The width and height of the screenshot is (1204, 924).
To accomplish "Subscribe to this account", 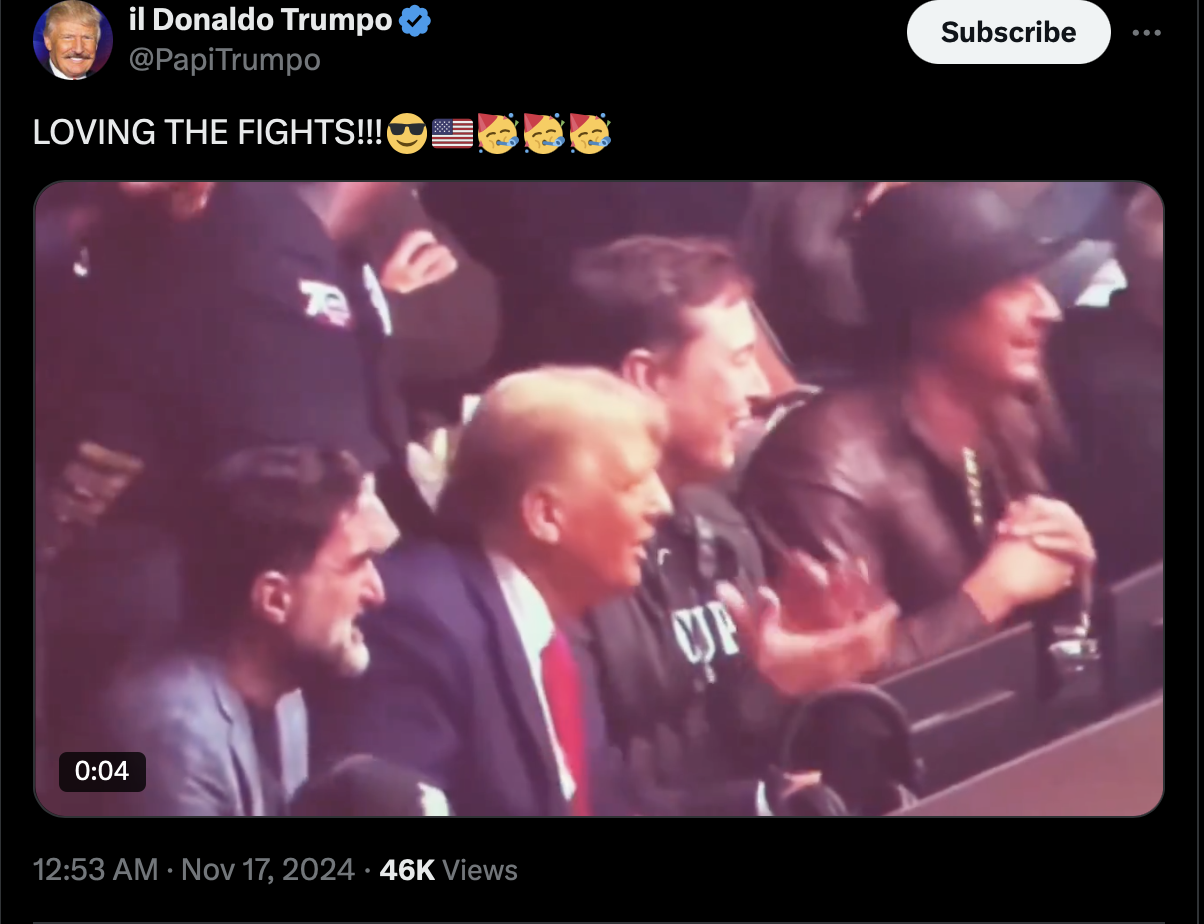I will pos(1008,32).
